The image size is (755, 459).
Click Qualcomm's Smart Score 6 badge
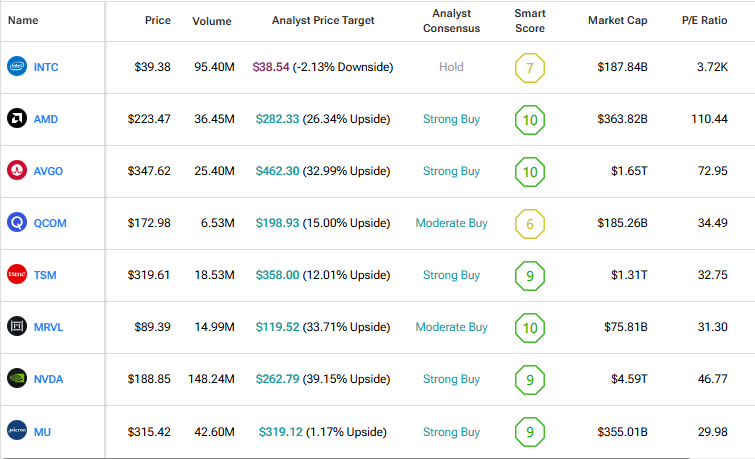(529, 224)
